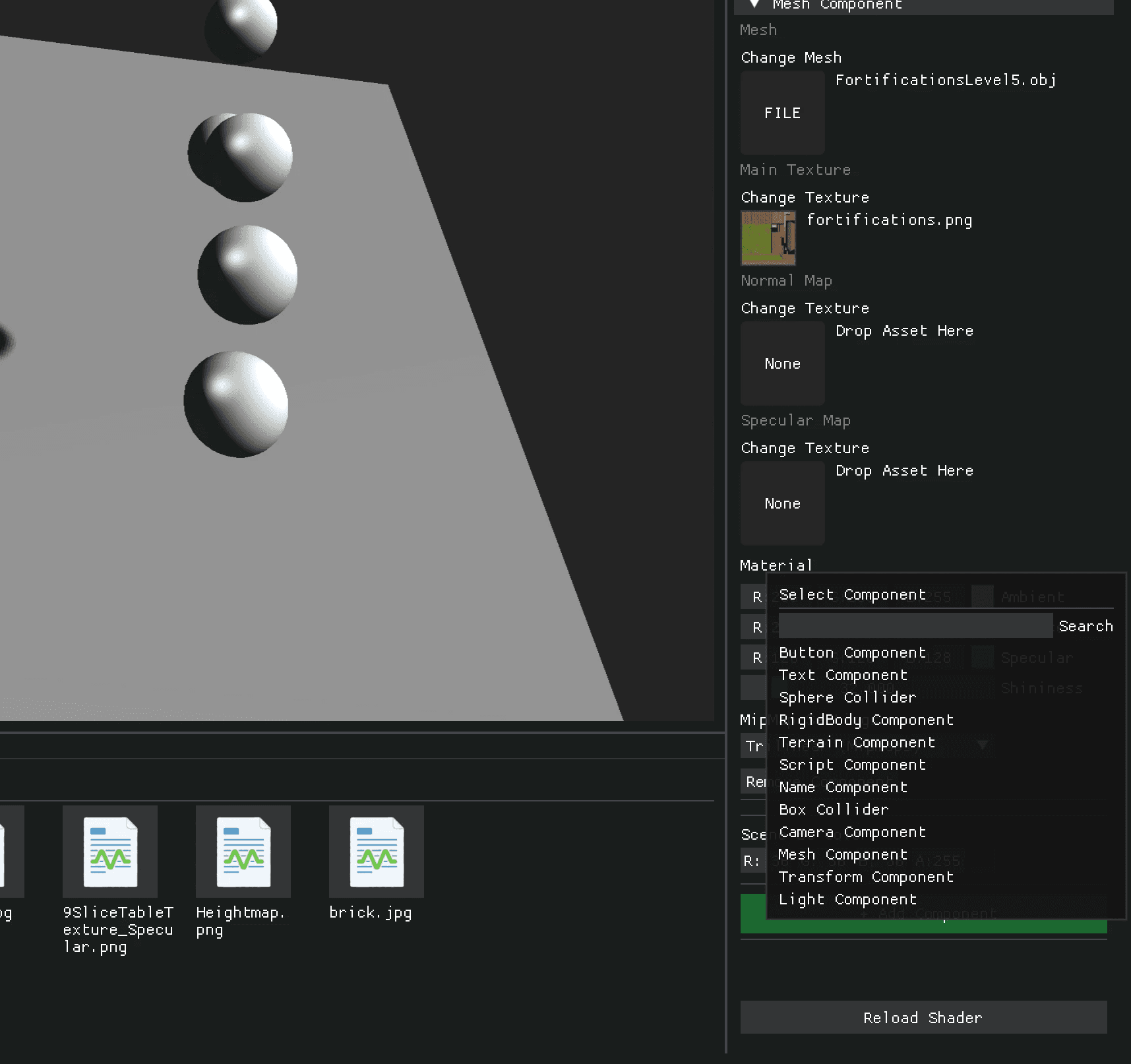Add Name Component from the popup list
The height and width of the screenshot is (1064, 1131).
pos(843,787)
